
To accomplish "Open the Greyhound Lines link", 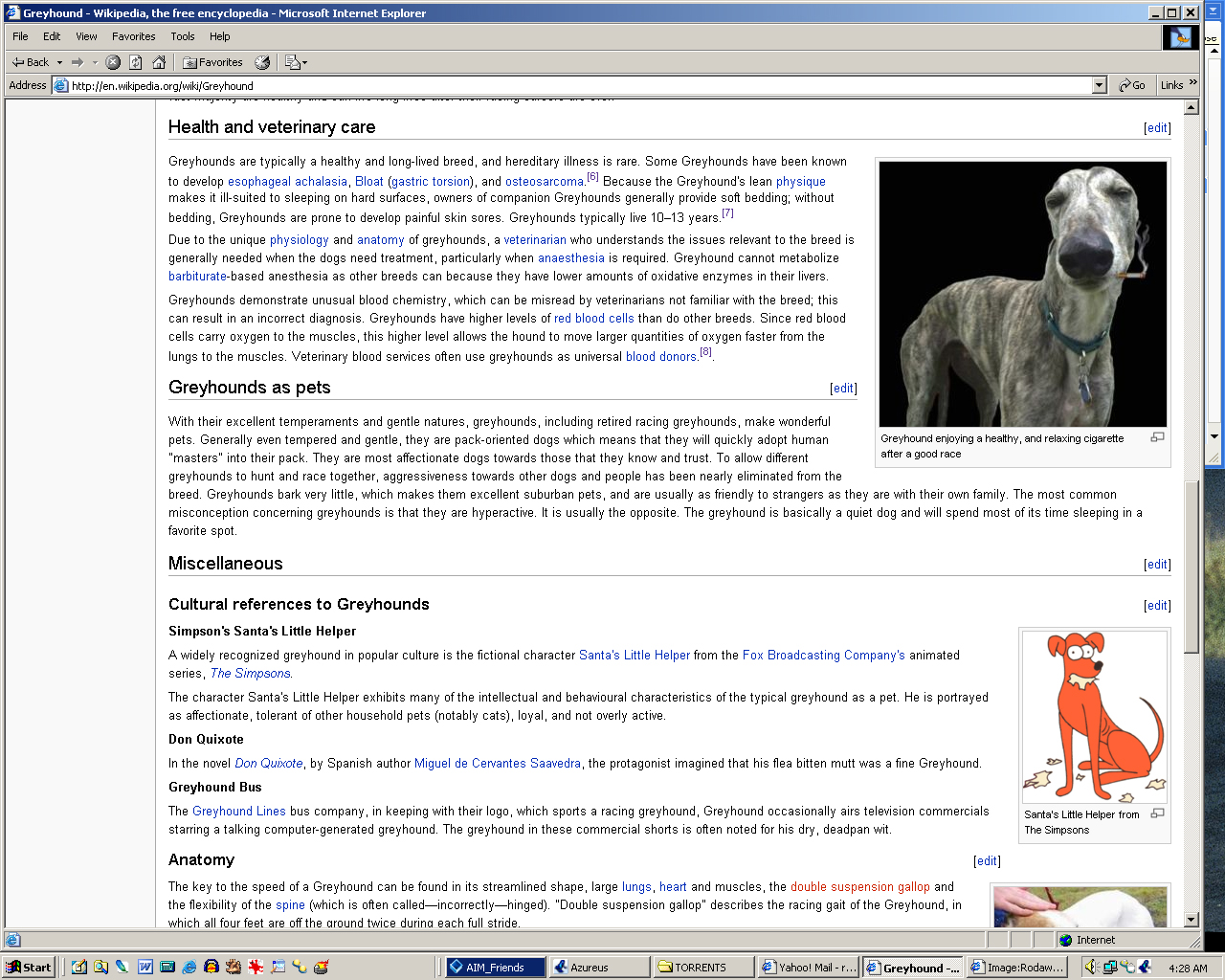I will tap(239, 812).
